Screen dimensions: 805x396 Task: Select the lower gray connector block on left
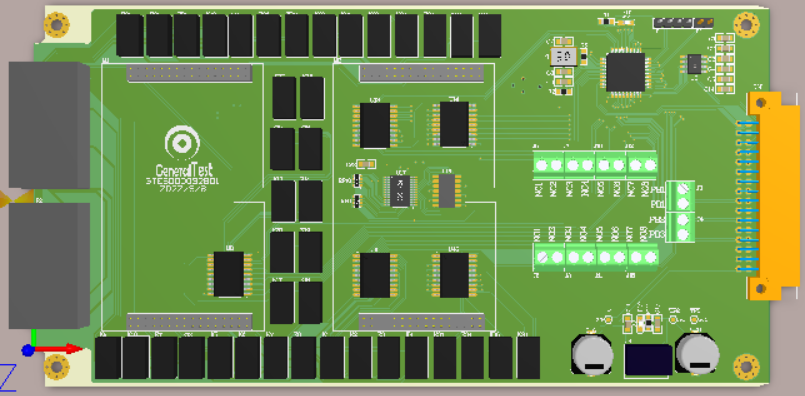(x=49, y=265)
